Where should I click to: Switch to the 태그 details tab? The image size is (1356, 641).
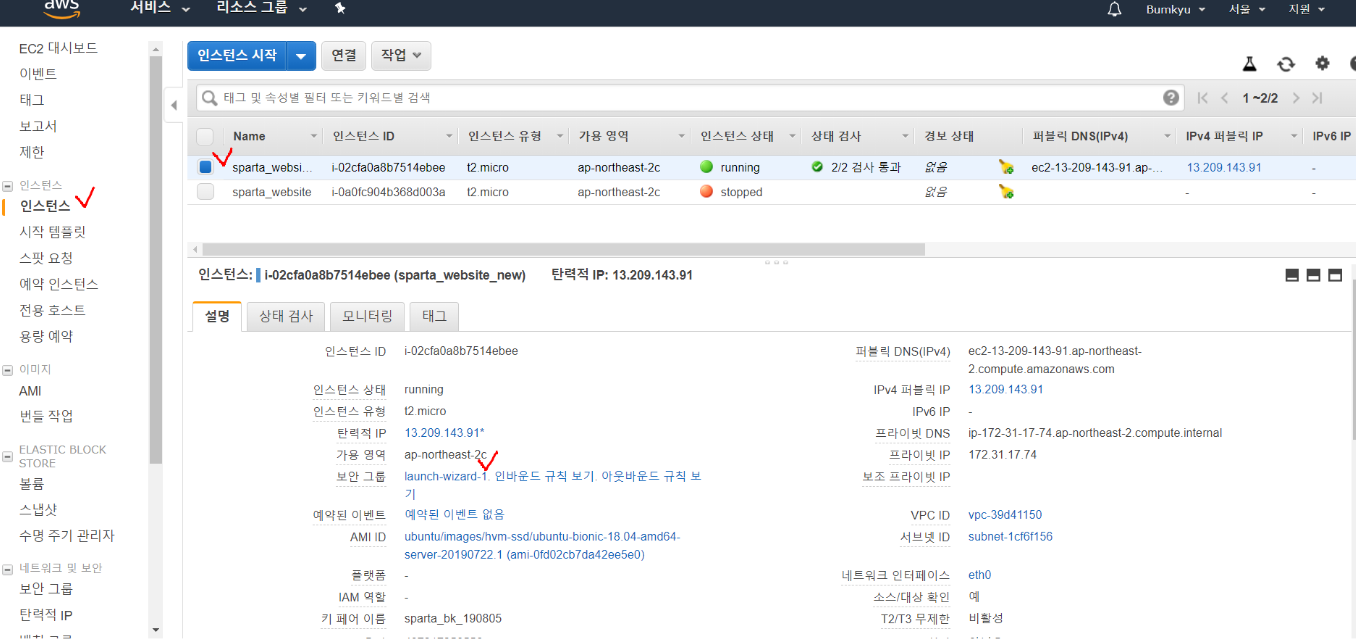coord(434,316)
